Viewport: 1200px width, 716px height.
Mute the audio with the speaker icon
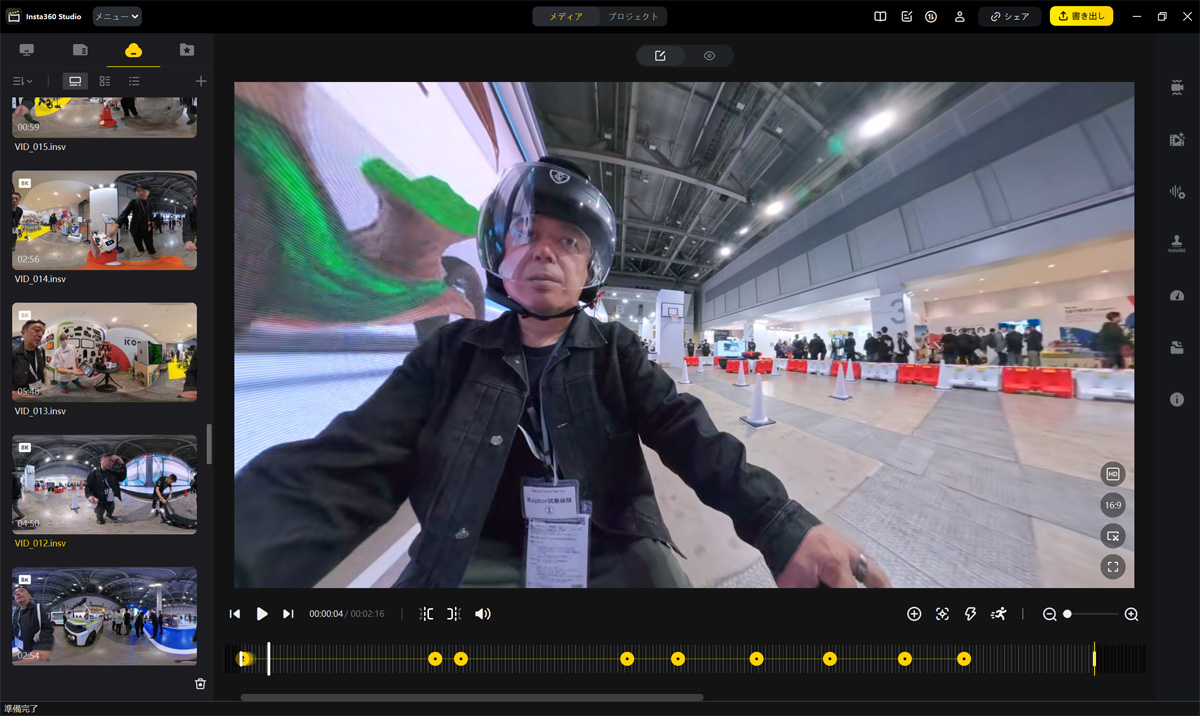pyautogui.click(x=483, y=614)
